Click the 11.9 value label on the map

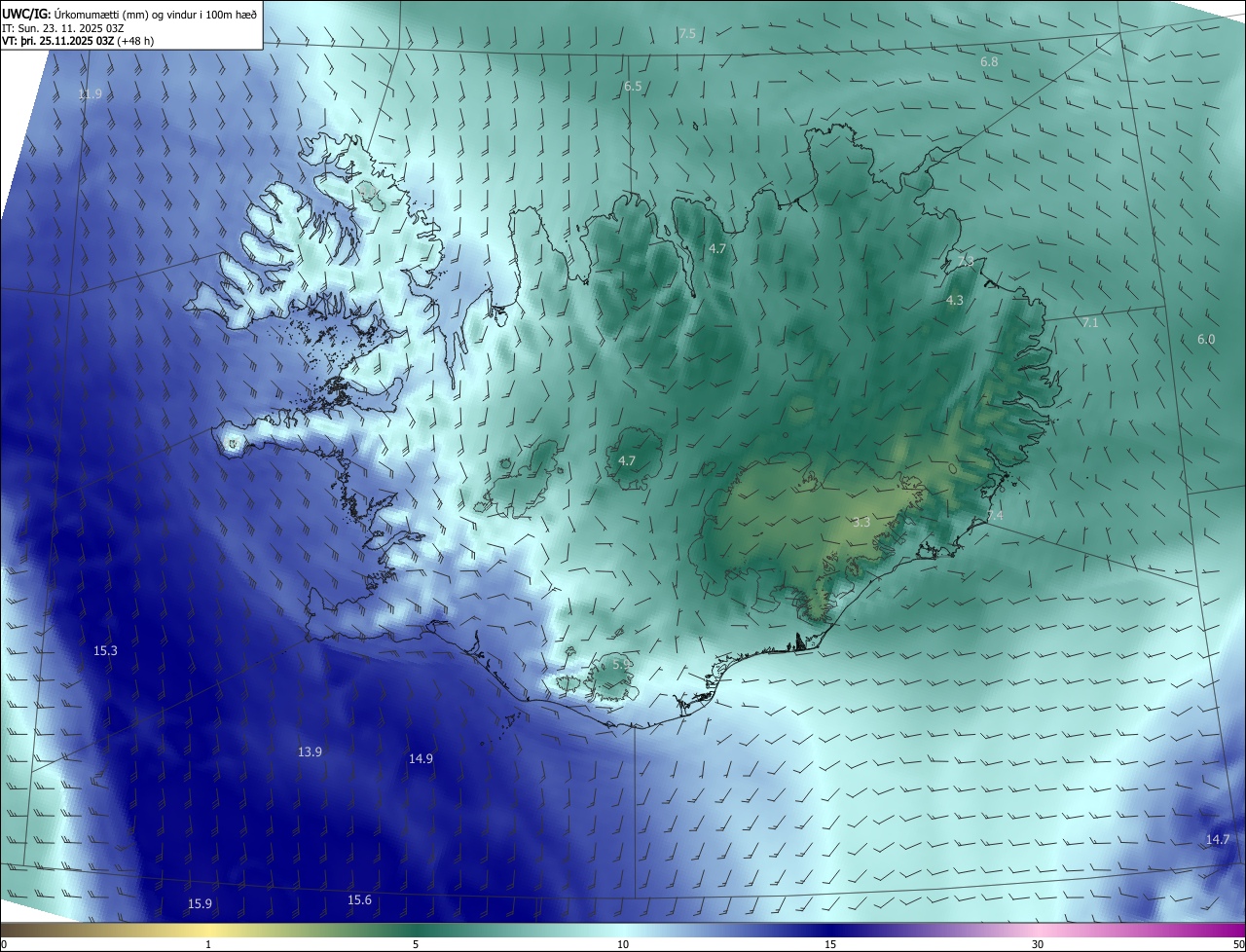click(x=90, y=94)
